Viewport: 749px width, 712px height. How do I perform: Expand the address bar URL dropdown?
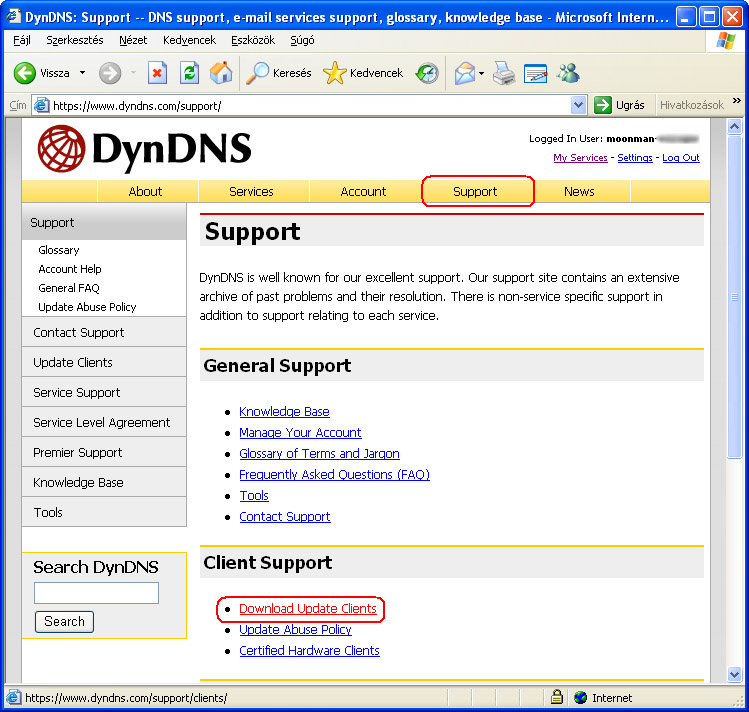578,105
